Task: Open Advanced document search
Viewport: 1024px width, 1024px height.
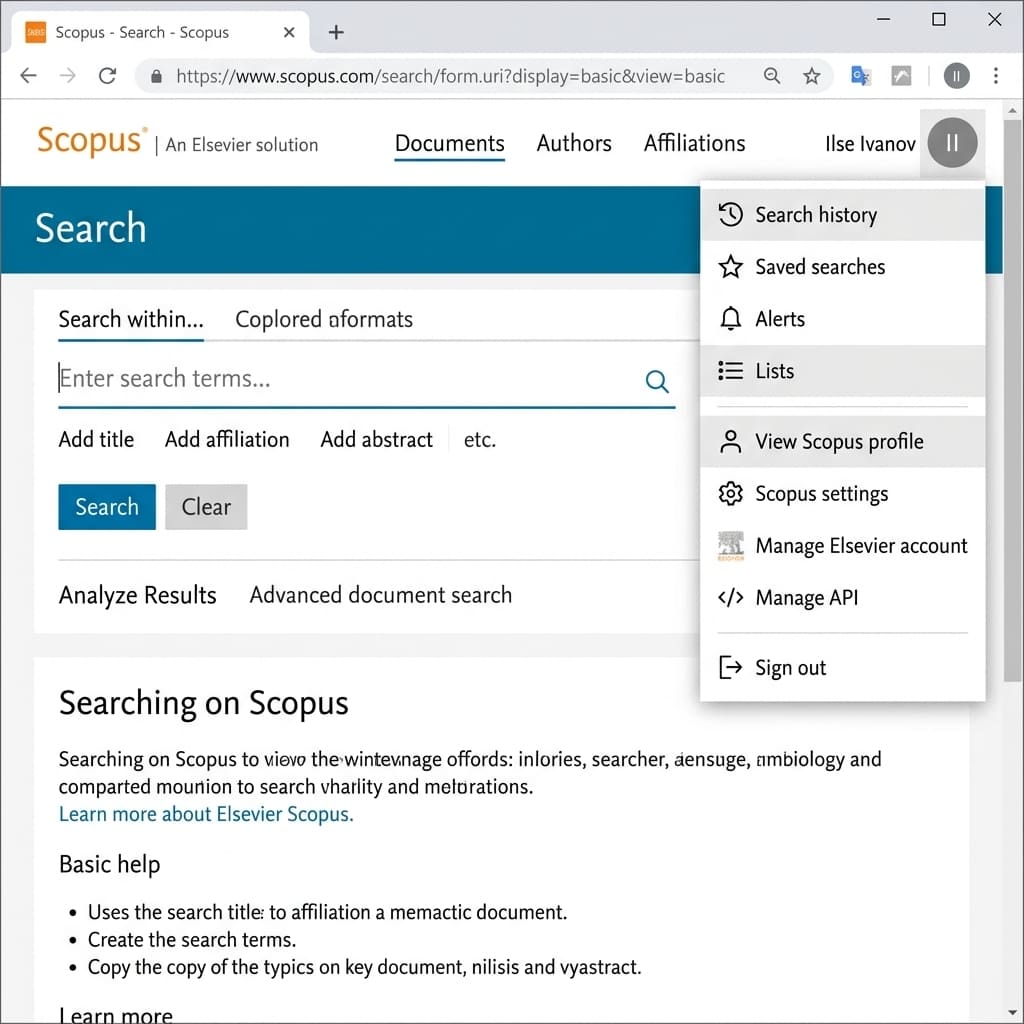Action: click(x=381, y=595)
